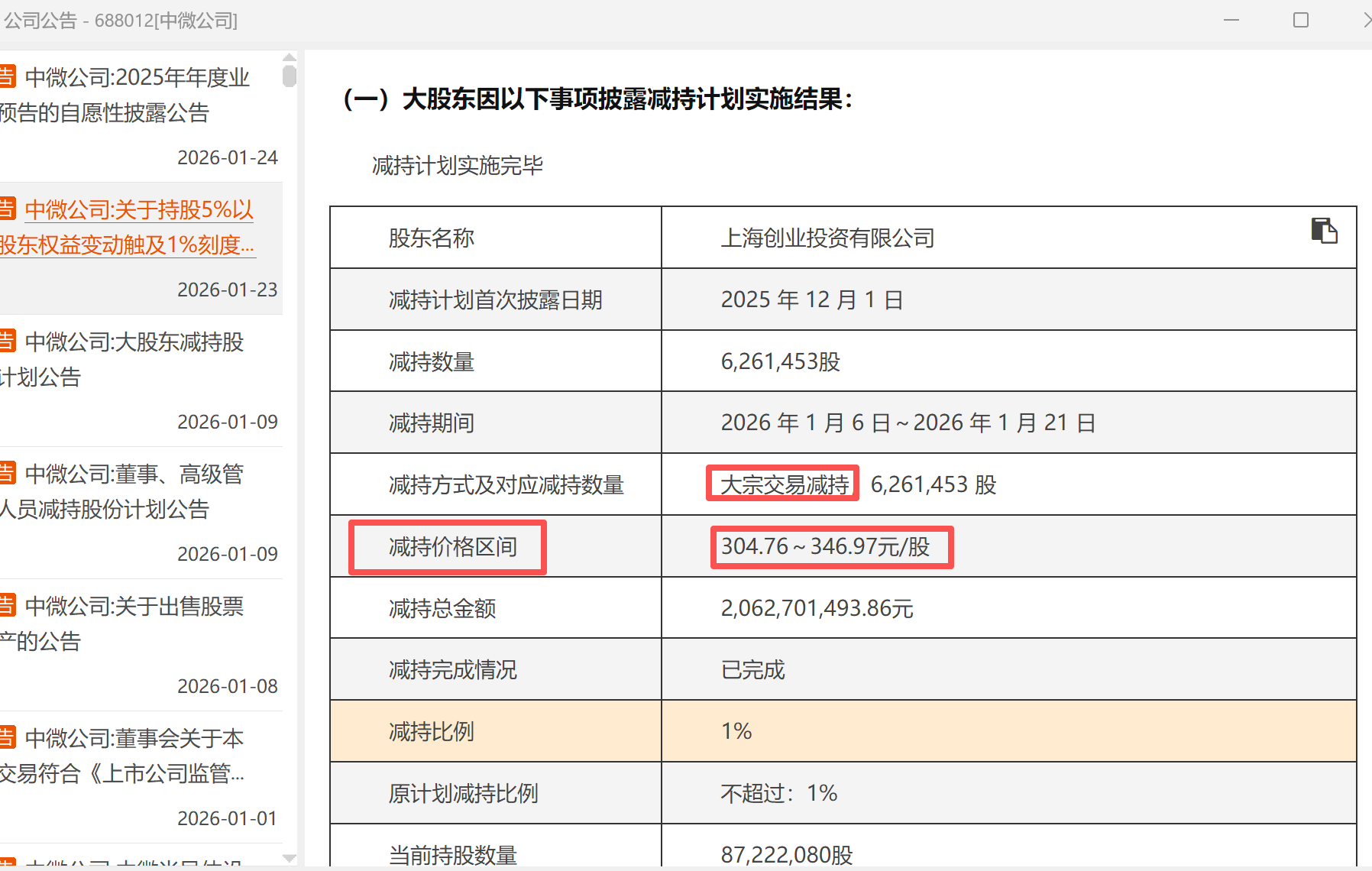Click the 减持比例 label in highlighted row

432,732
